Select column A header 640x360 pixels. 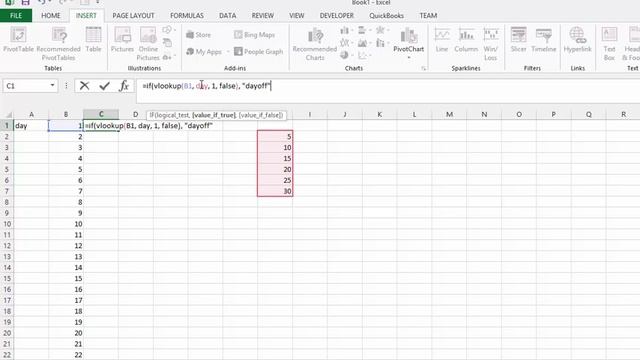coord(31,114)
